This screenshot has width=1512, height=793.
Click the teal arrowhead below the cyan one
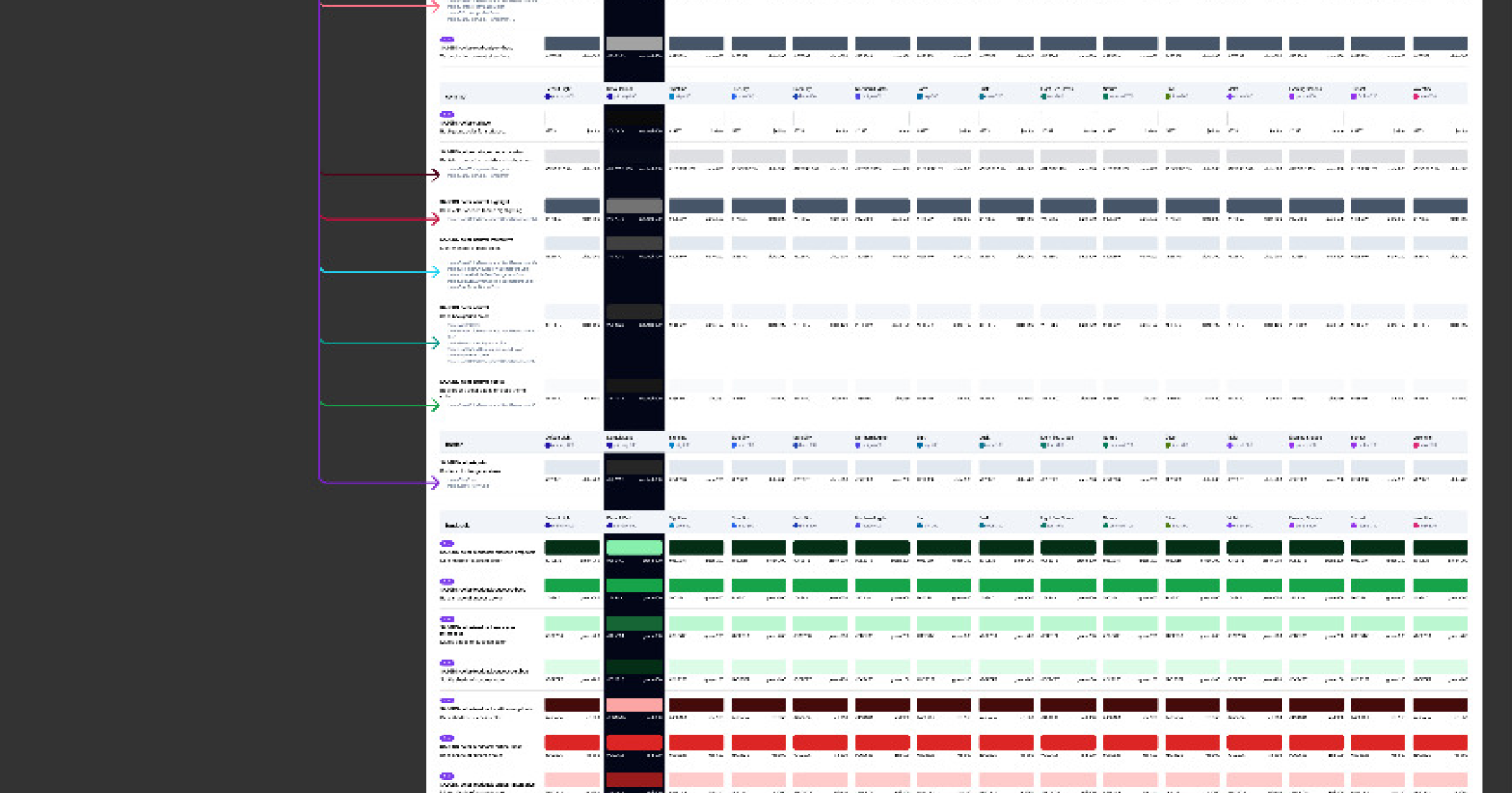point(435,343)
